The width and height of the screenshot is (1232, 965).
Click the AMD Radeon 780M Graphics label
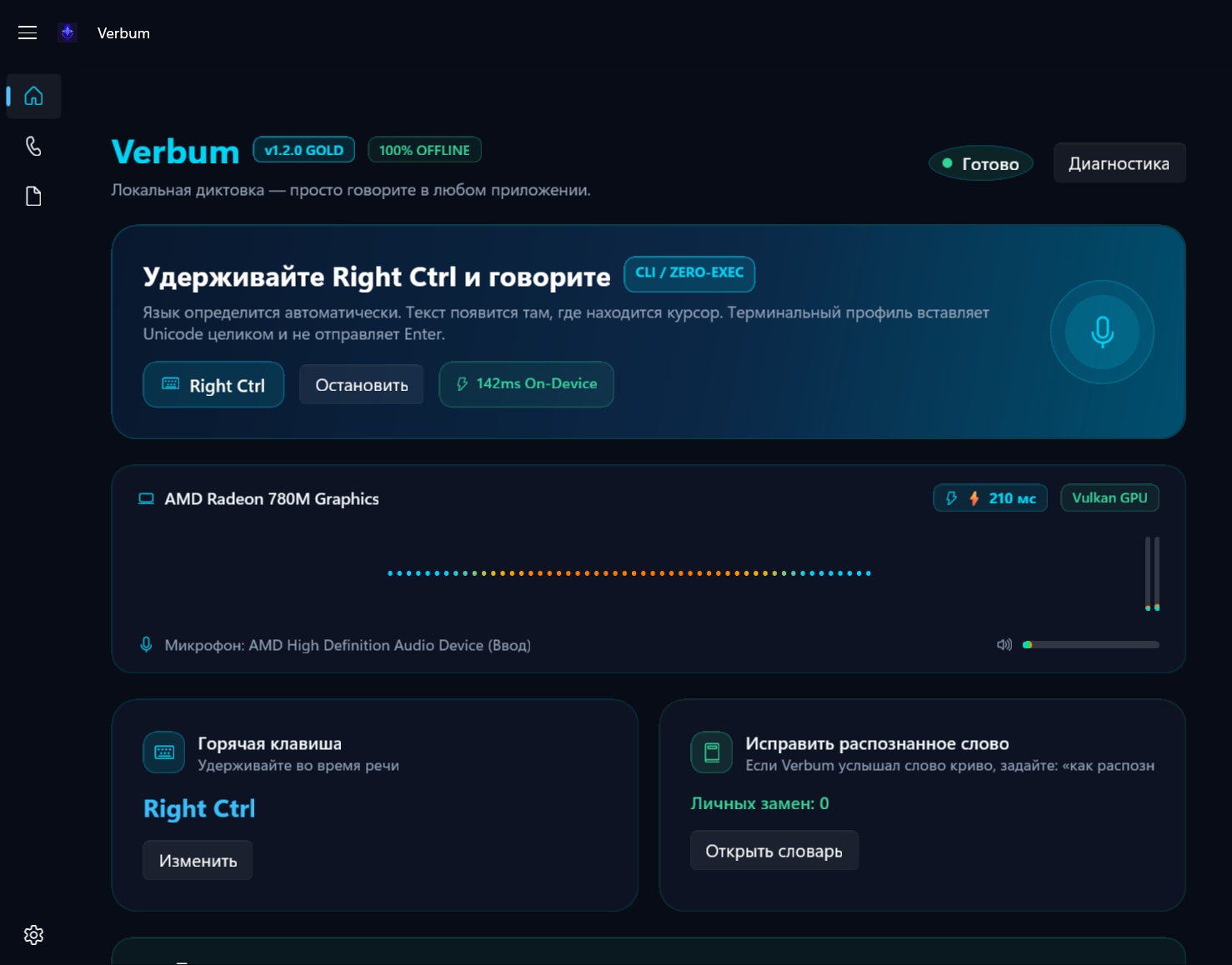coord(272,499)
